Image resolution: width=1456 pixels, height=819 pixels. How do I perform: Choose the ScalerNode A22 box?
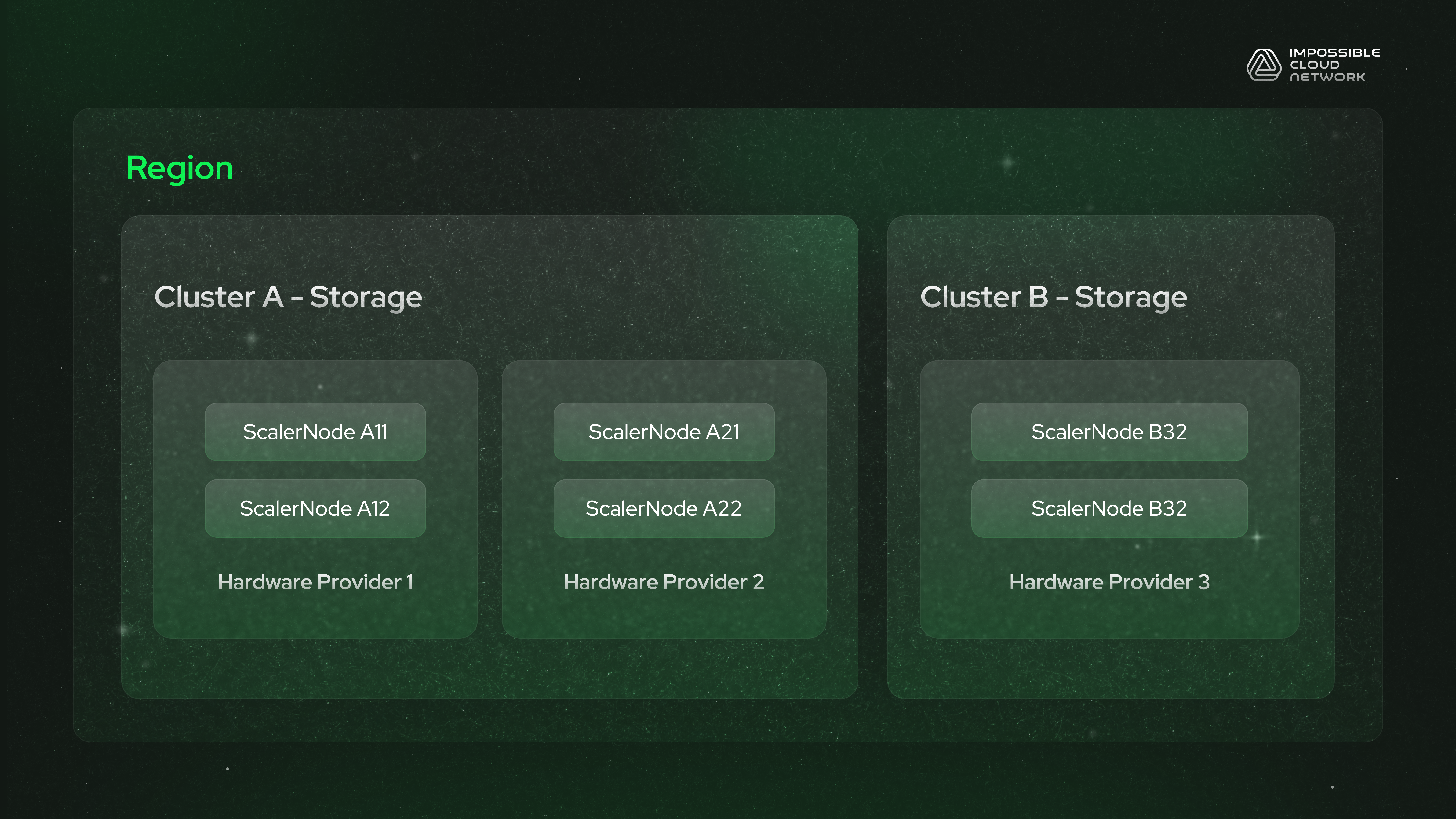664,508
